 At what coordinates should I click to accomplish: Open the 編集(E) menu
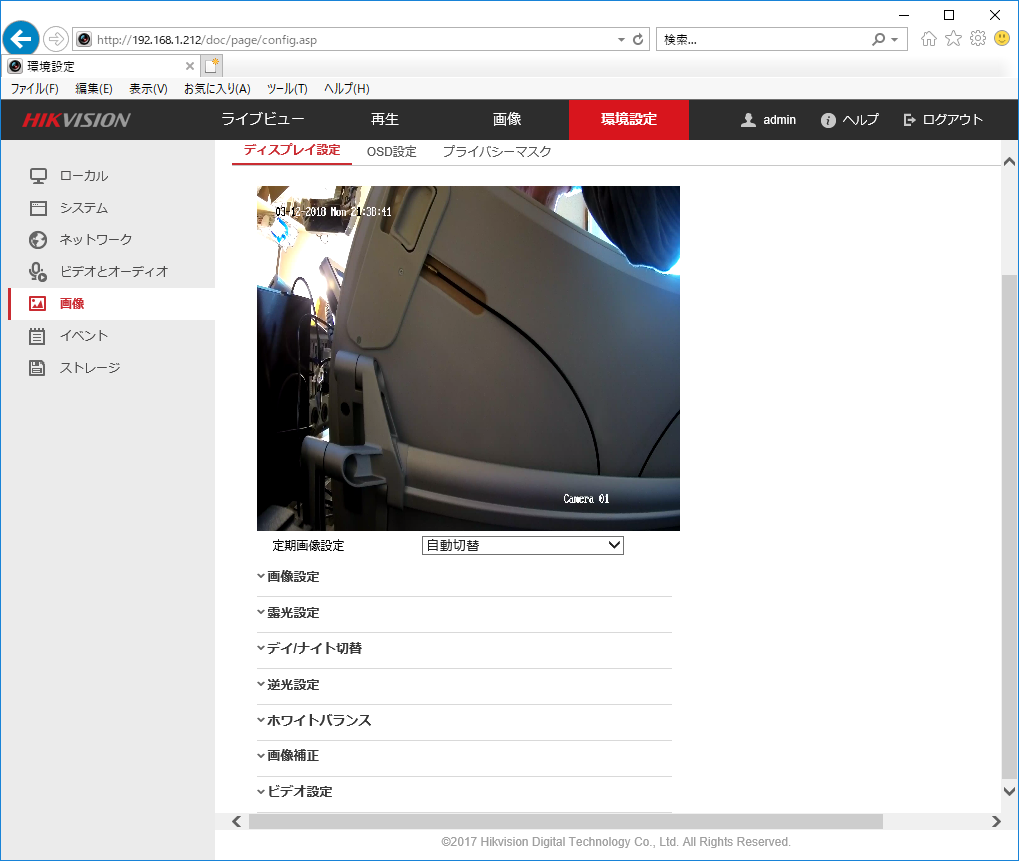[94, 88]
